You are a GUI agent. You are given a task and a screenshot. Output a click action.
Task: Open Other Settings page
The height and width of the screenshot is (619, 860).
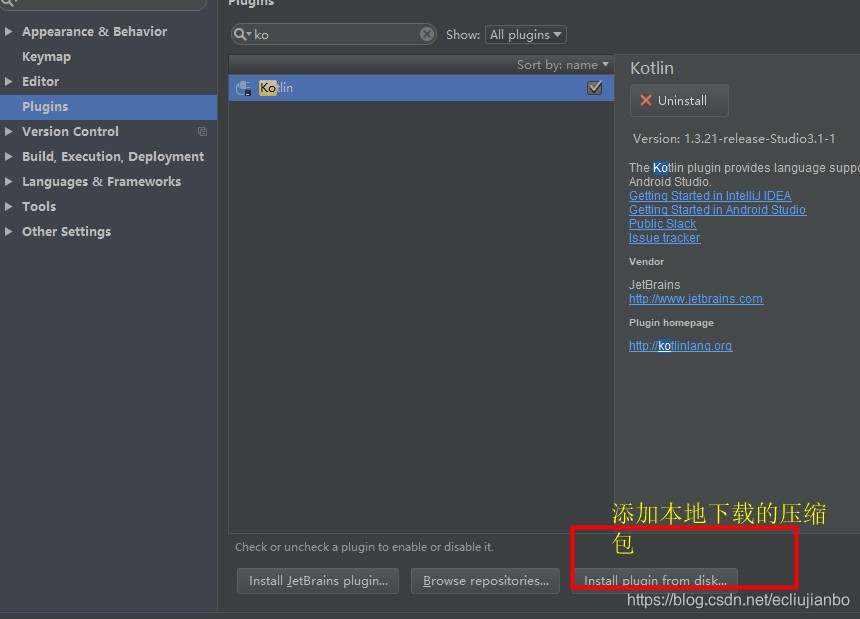66,231
